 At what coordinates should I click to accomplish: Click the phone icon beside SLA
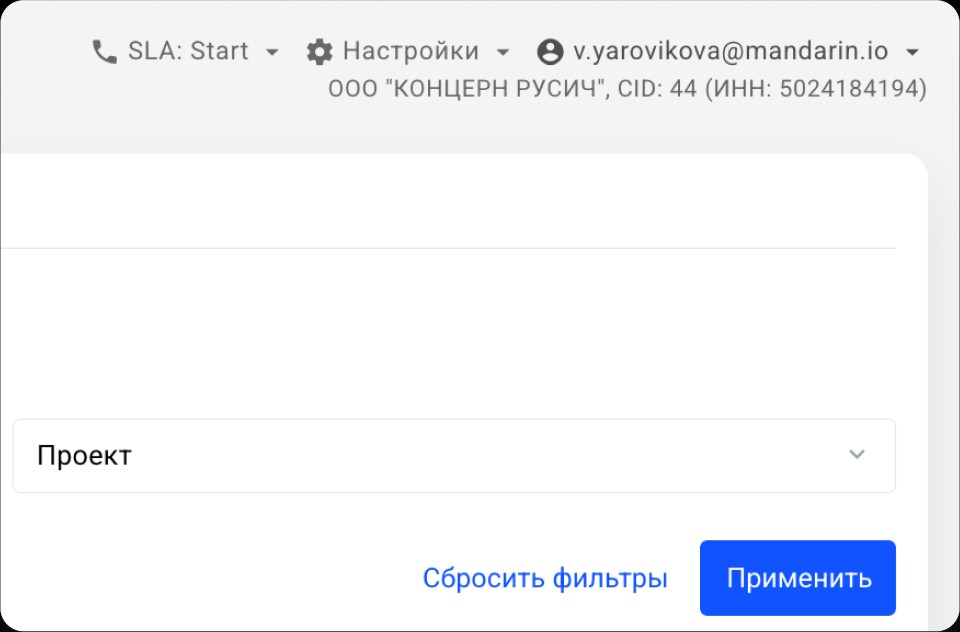point(104,52)
